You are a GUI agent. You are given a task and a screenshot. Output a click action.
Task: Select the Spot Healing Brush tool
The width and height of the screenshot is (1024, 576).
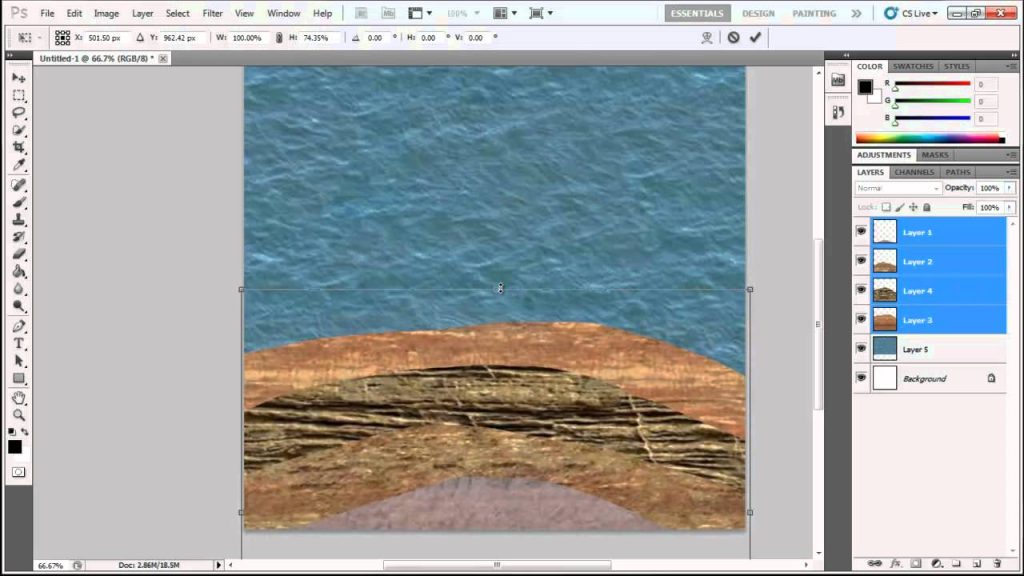click(18, 185)
